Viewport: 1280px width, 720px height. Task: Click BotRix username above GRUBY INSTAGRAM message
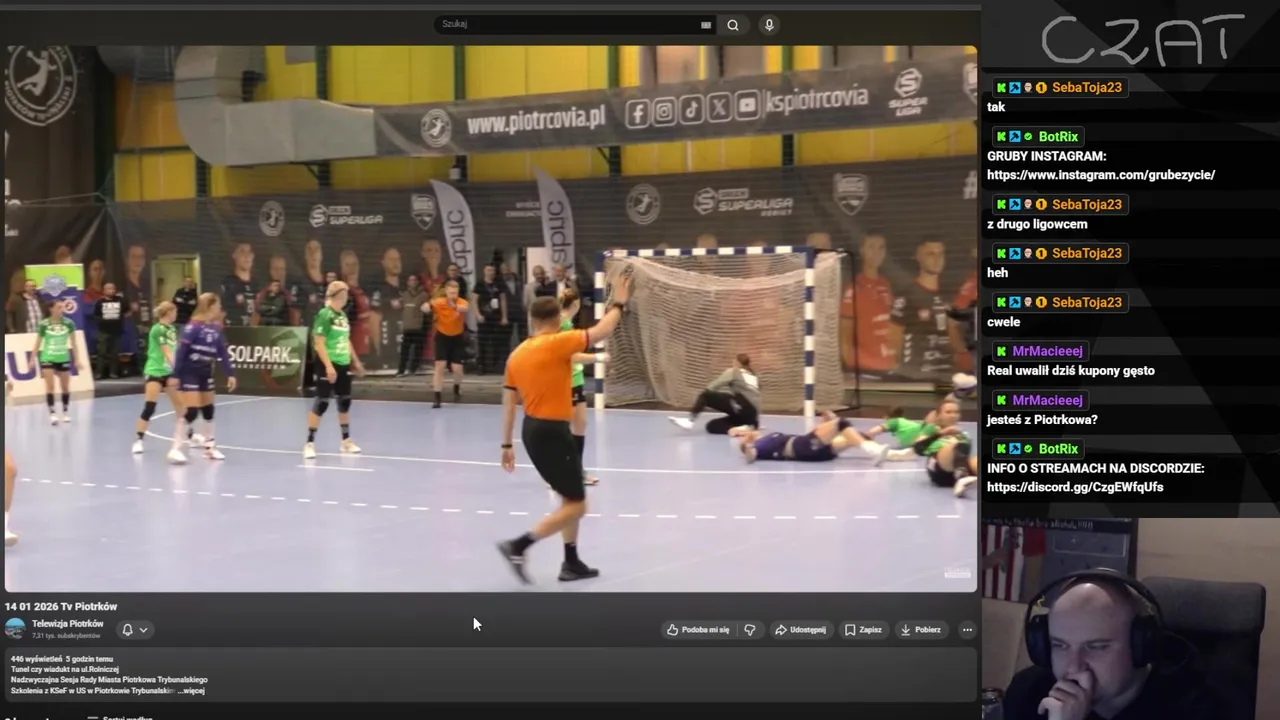tap(1058, 136)
